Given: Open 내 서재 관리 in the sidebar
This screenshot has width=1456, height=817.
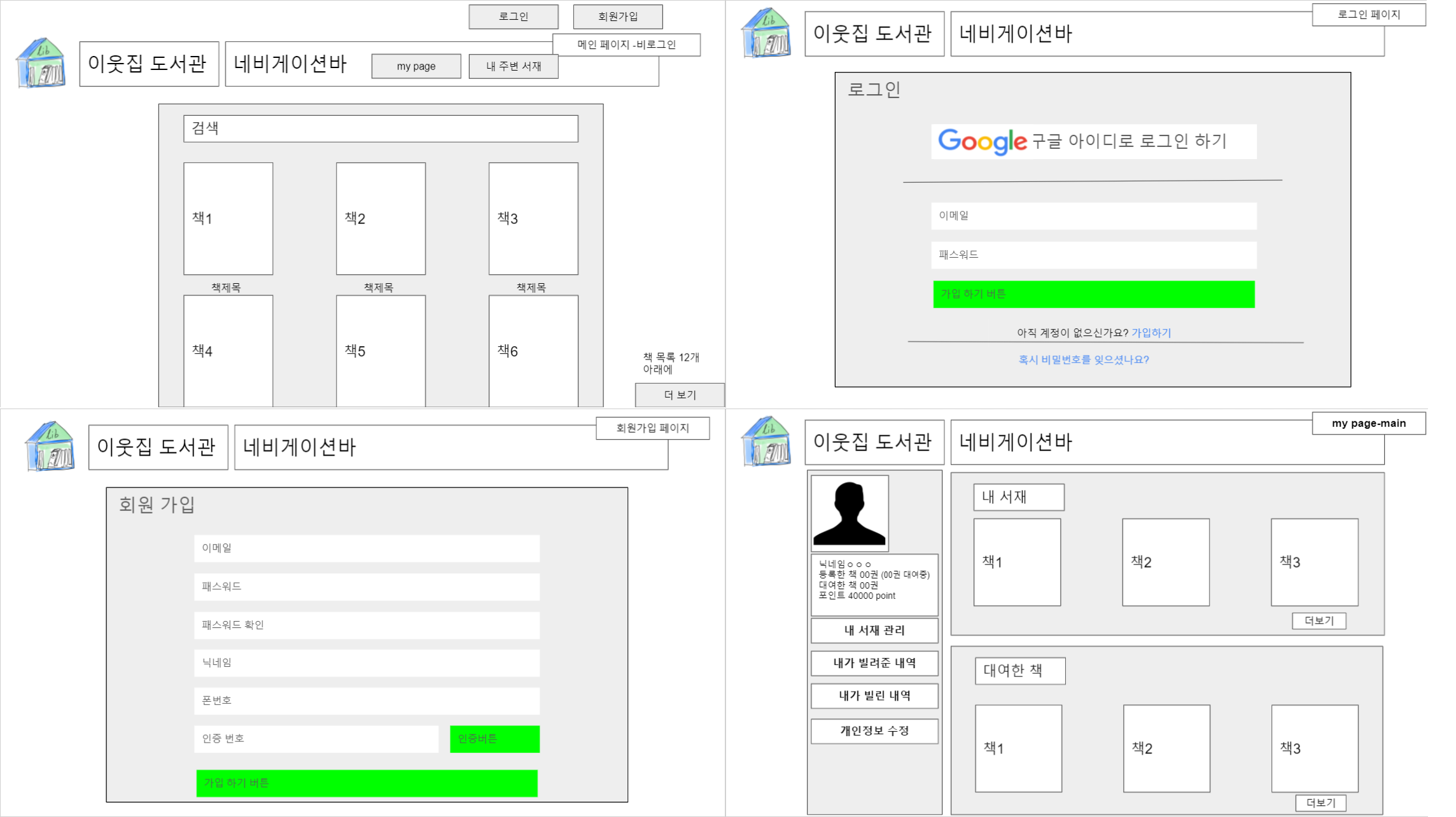Looking at the screenshot, I should pos(874,631).
